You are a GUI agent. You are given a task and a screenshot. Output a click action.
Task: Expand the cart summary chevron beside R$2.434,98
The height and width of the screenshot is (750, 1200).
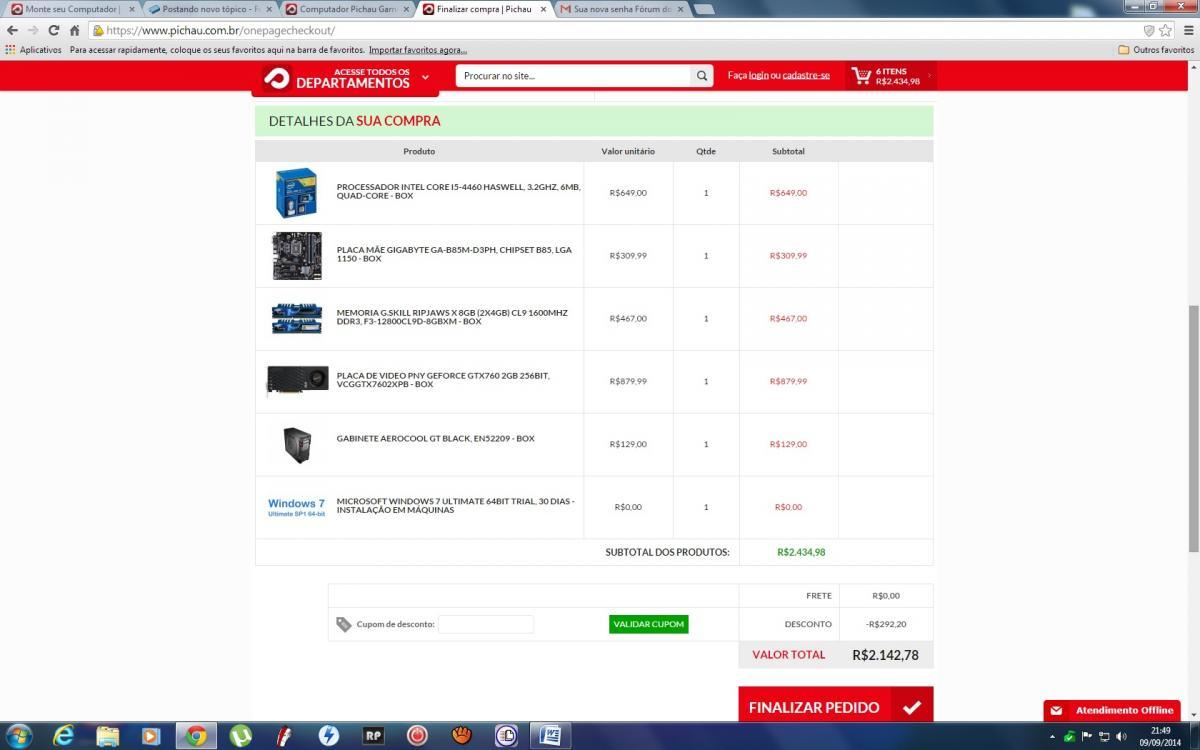(929, 75)
